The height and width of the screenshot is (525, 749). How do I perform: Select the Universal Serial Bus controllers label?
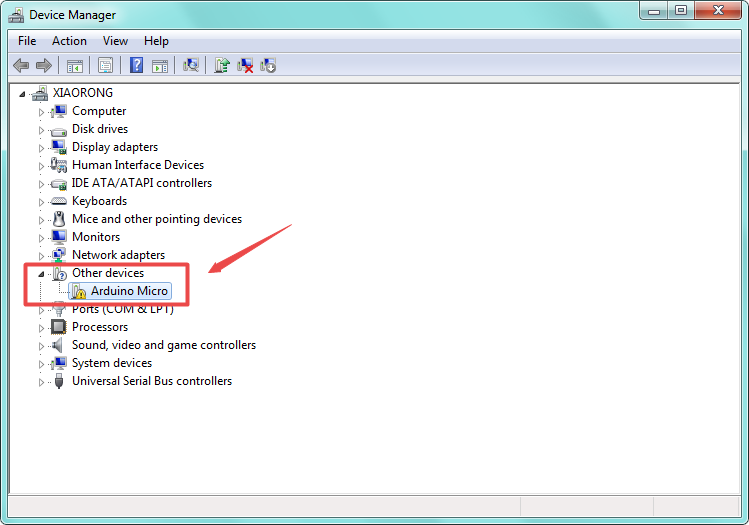[152, 381]
